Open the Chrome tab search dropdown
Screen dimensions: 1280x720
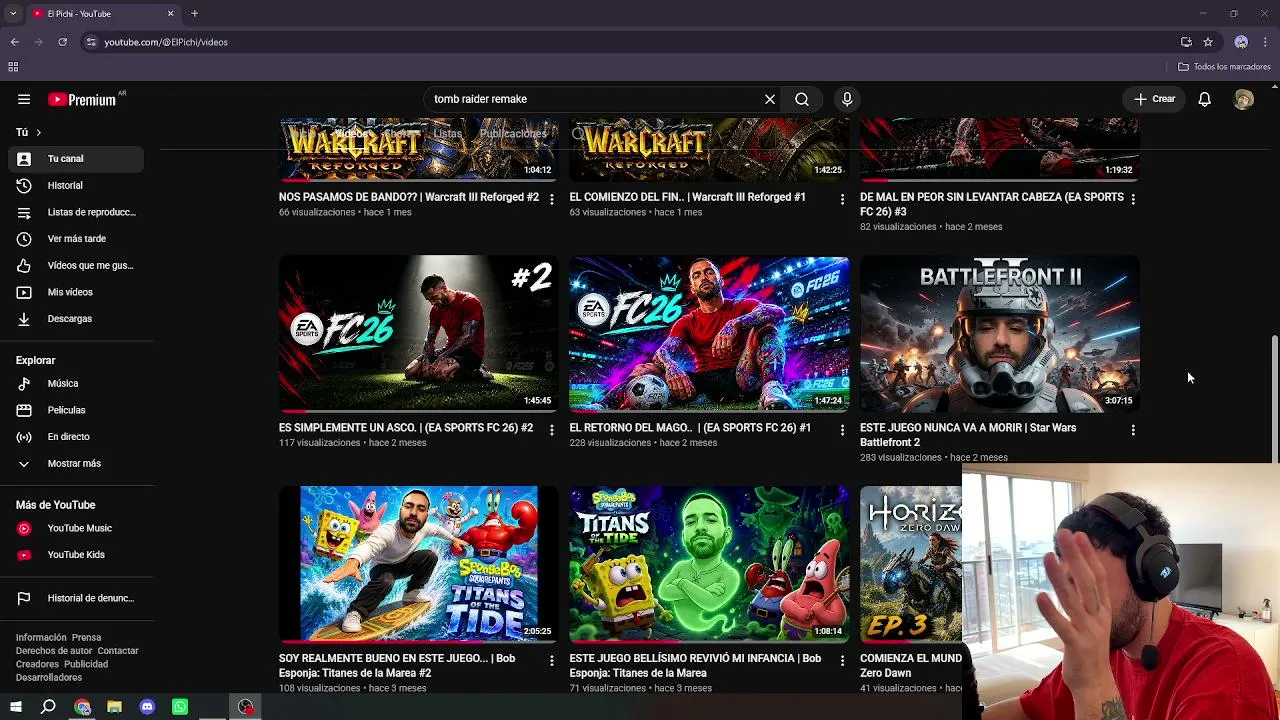(x=13, y=13)
